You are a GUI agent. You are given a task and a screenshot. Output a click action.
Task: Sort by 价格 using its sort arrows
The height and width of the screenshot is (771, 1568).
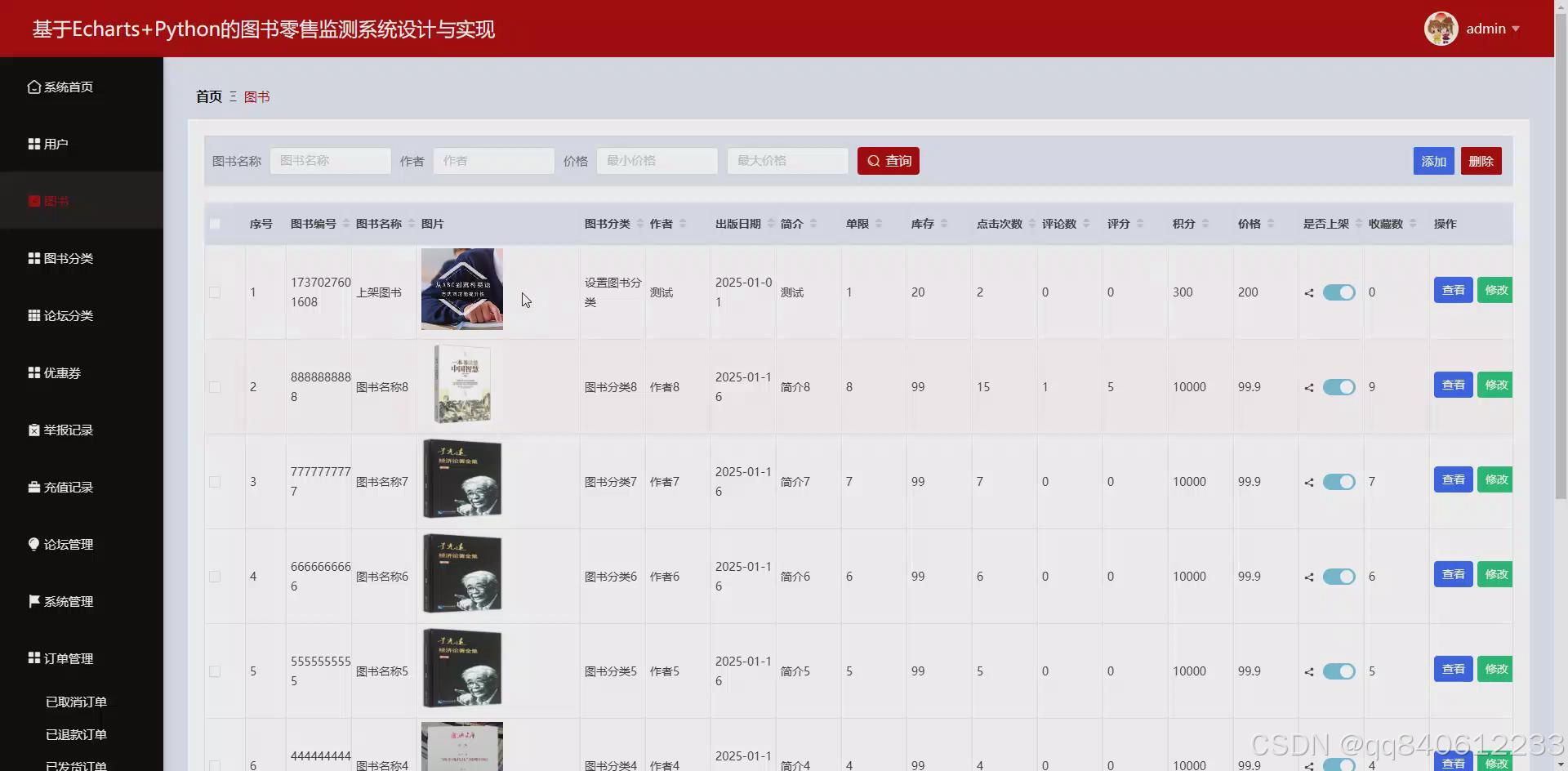[1271, 223]
